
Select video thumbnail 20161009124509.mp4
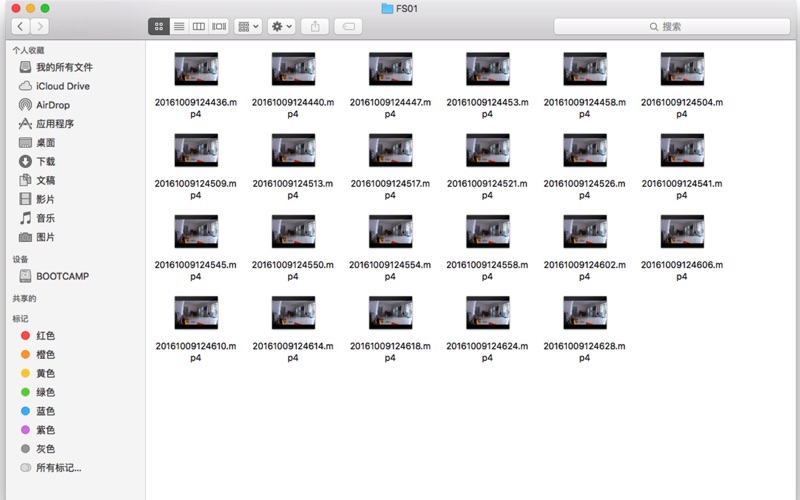196,150
